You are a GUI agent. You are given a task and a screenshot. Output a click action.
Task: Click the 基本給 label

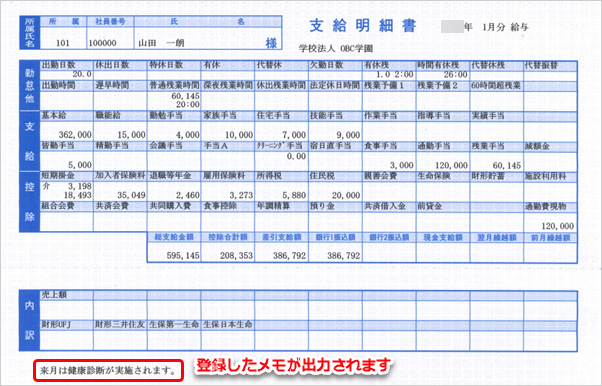click(x=54, y=115)
